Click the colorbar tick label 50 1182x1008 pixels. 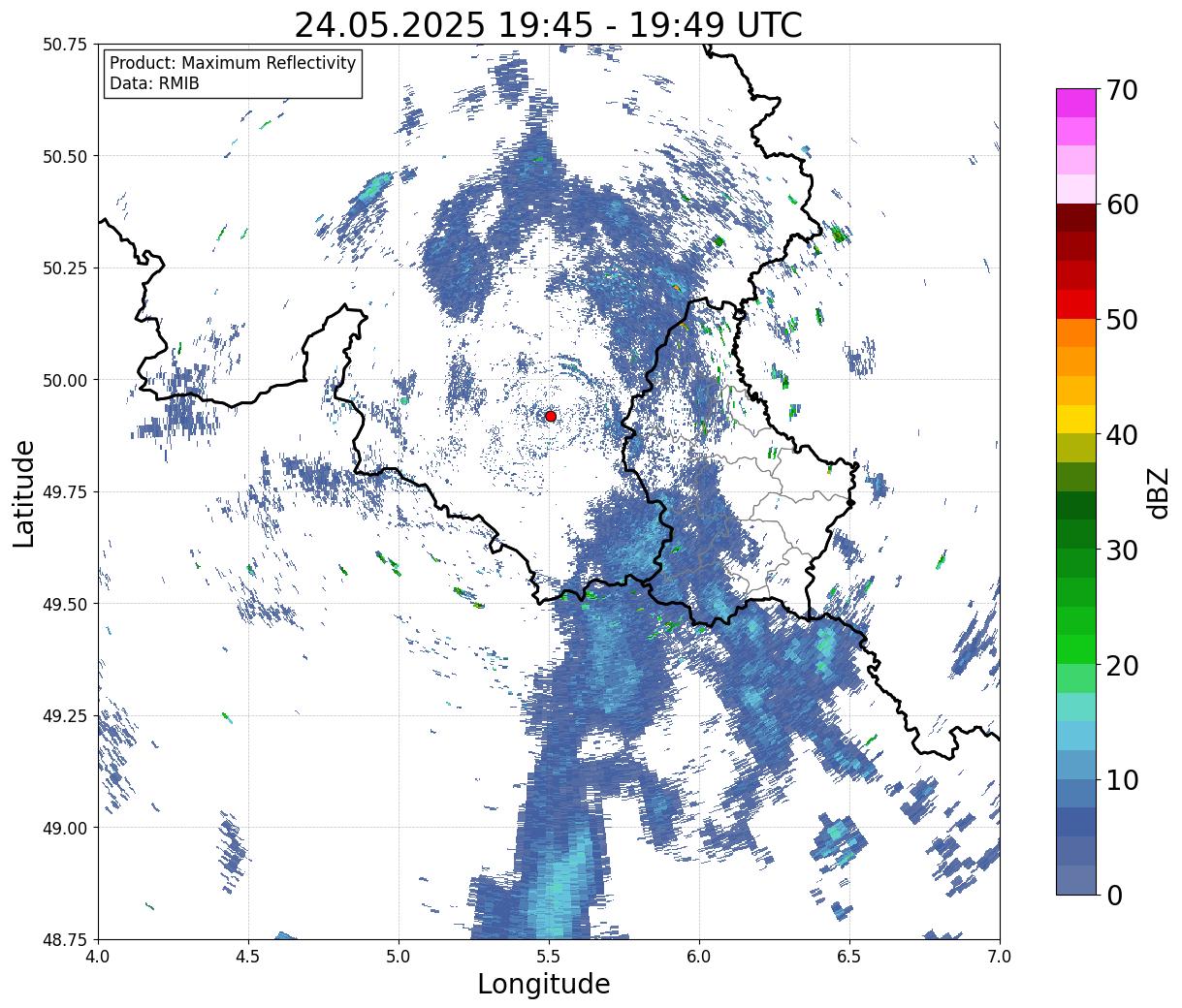click(x=1122, y=320)
